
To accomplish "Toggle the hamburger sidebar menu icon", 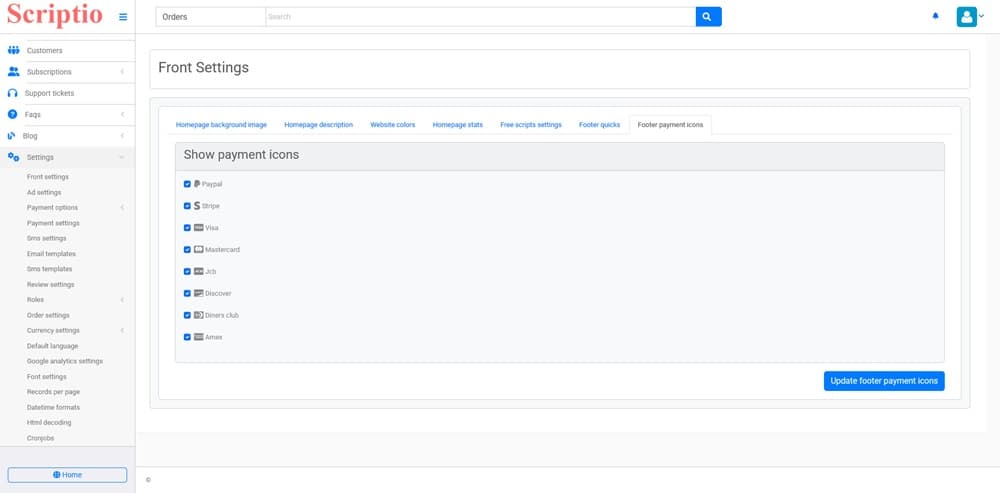I will 123,17.
